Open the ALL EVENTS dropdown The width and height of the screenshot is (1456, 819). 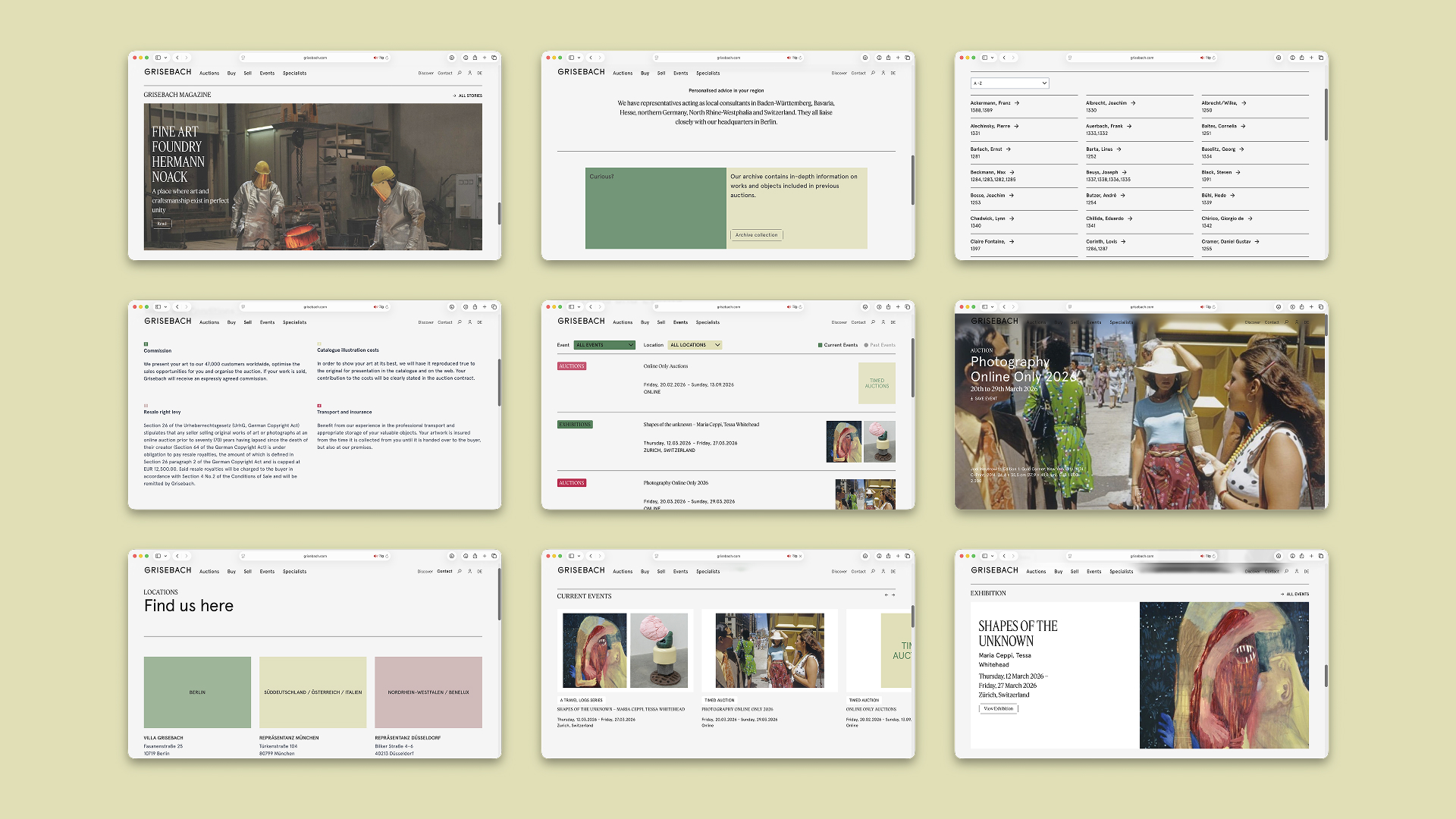(604, 345)
